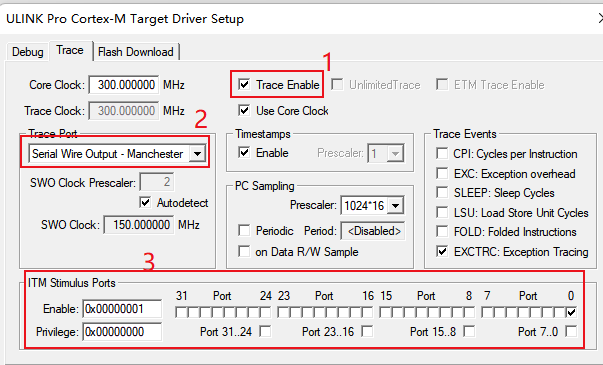The height and width of the screenshot is (365, 603).
Task: Switch to the Debug tab
Action: [x=27, y=52]
